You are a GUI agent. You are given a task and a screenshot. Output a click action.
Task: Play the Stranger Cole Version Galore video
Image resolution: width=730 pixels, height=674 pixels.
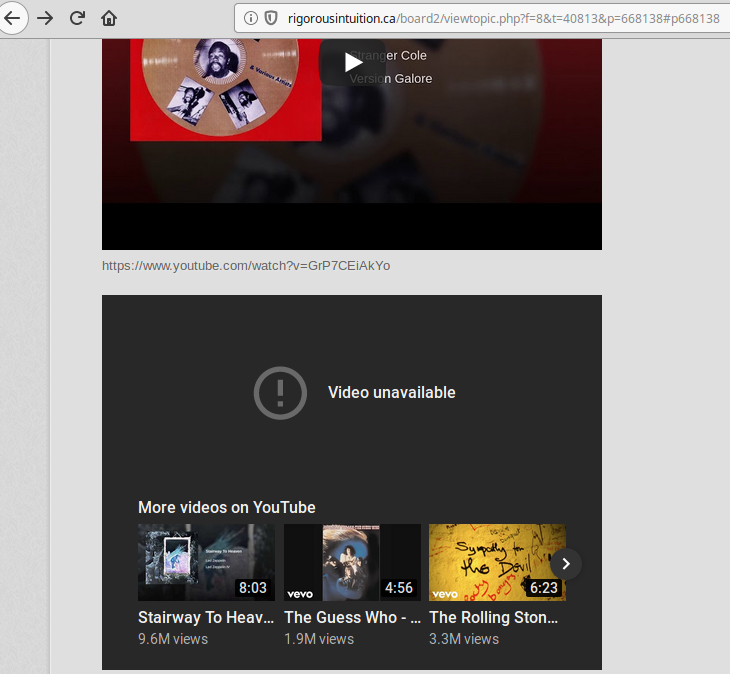pos(353,62)
